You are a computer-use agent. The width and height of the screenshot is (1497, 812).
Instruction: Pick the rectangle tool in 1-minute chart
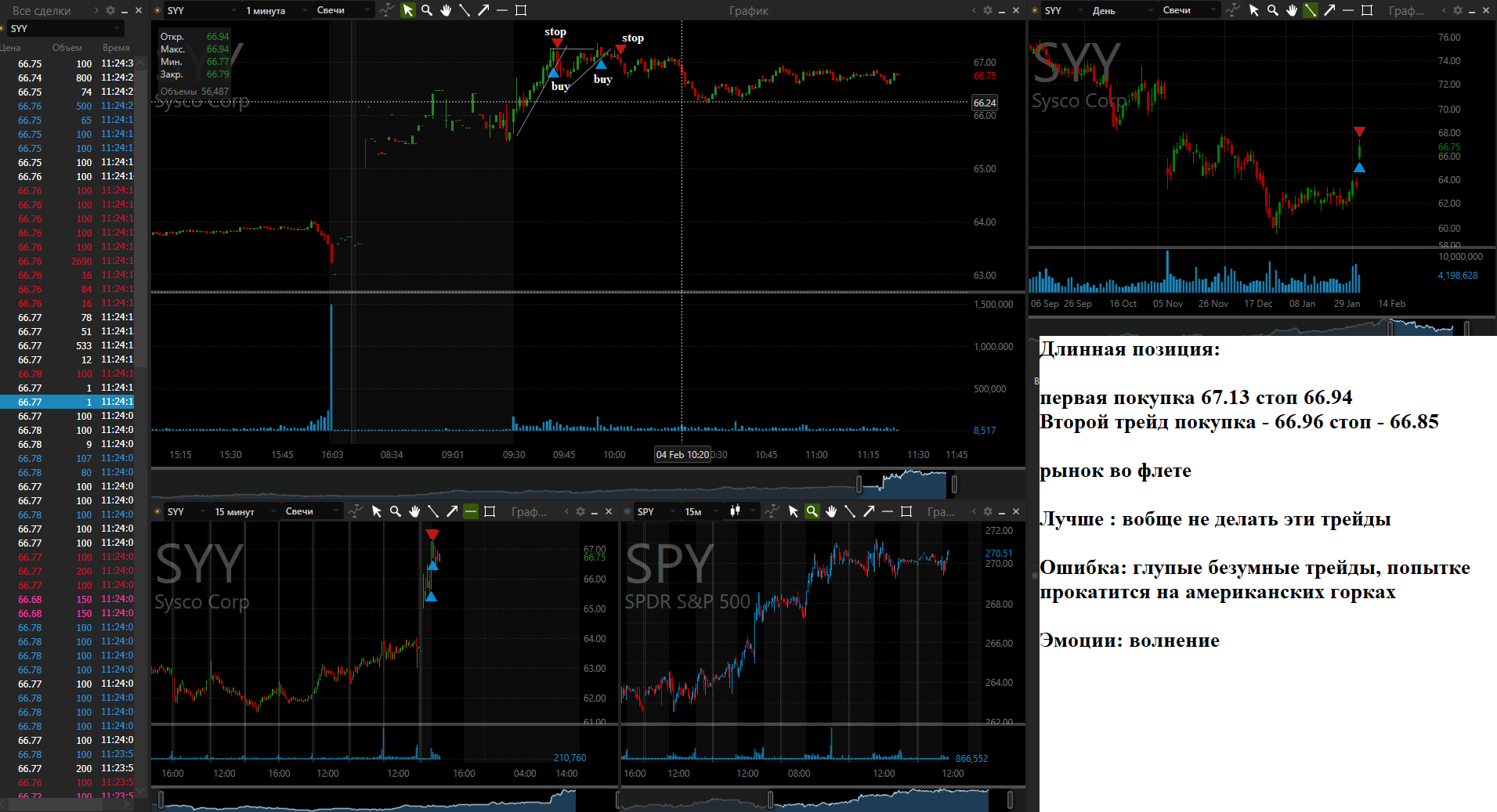coord(521,10)
